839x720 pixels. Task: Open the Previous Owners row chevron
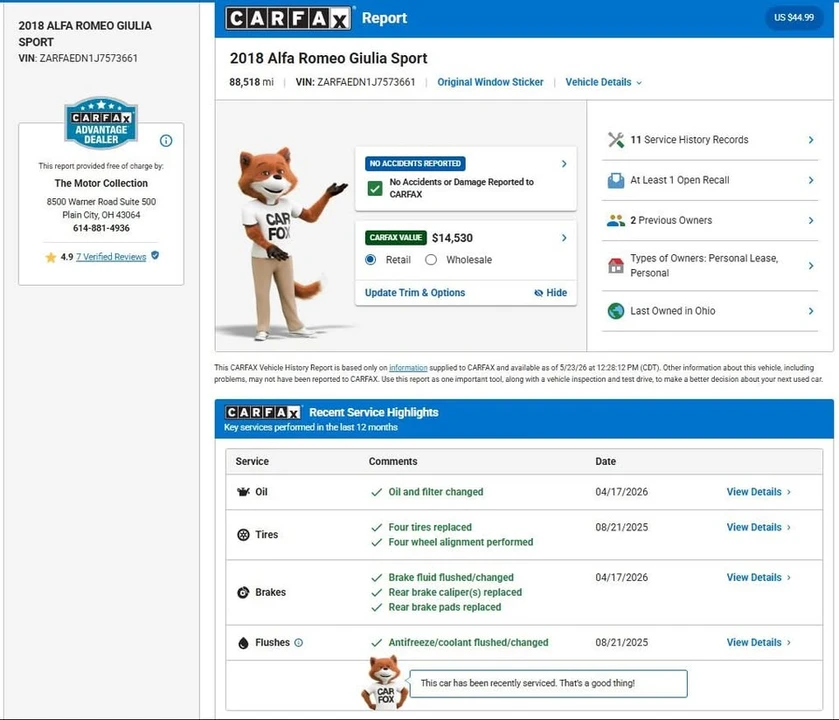811,220
